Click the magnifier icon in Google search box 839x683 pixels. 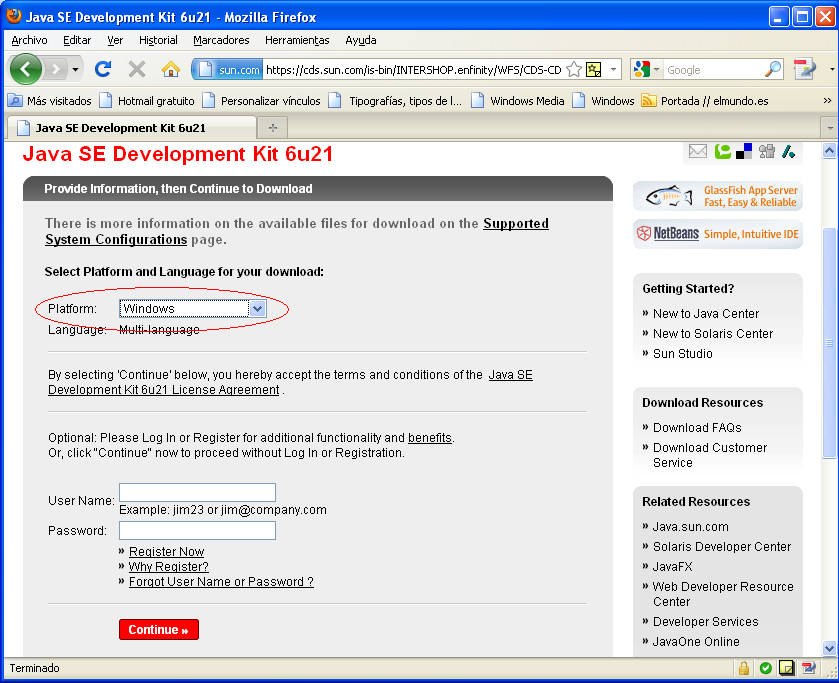coord(773,69)
